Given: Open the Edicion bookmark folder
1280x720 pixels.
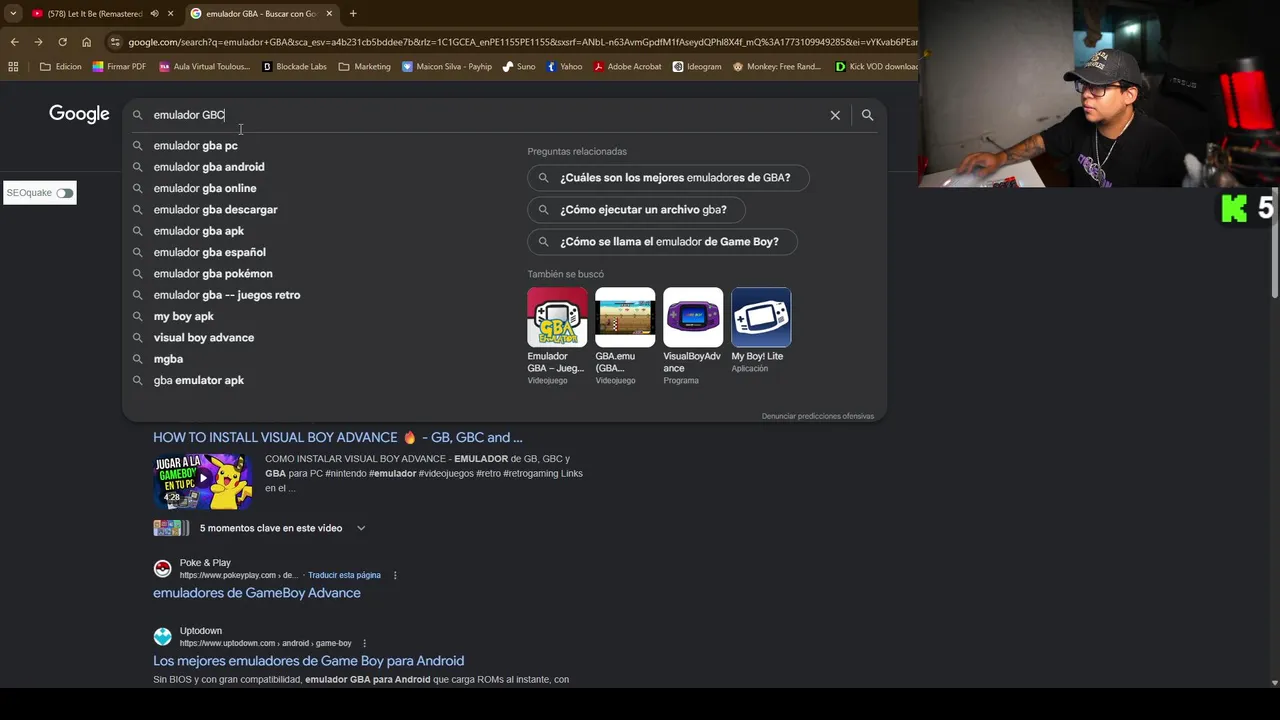Looking at the screenshot, I should pos(61,67).
